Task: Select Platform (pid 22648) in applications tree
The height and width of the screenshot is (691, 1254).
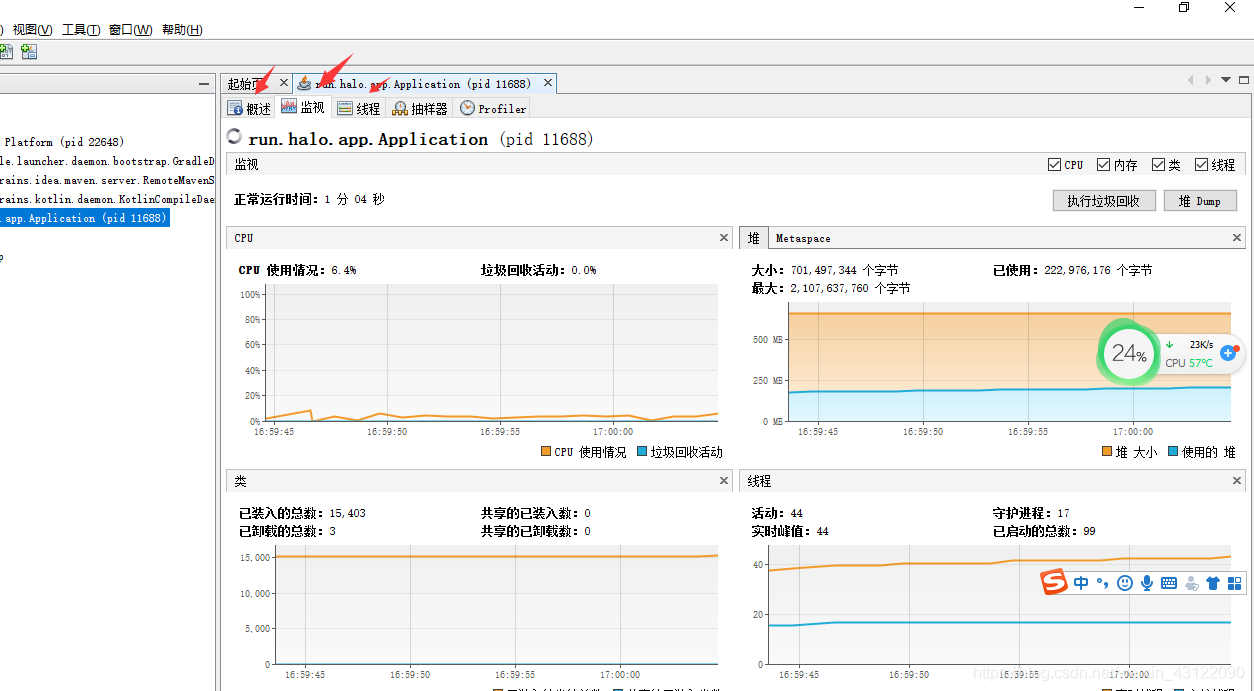Action: (64, 142)
